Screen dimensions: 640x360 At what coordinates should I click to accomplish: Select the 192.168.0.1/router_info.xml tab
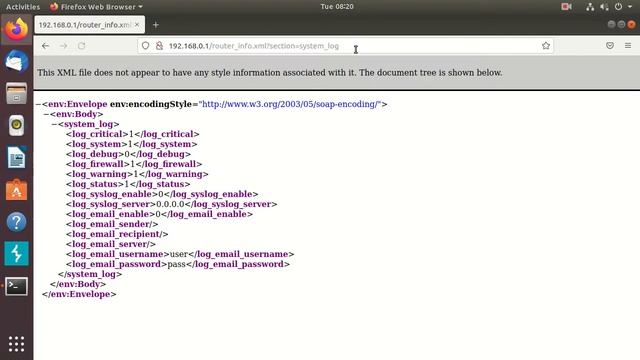[x=89, y=25]
